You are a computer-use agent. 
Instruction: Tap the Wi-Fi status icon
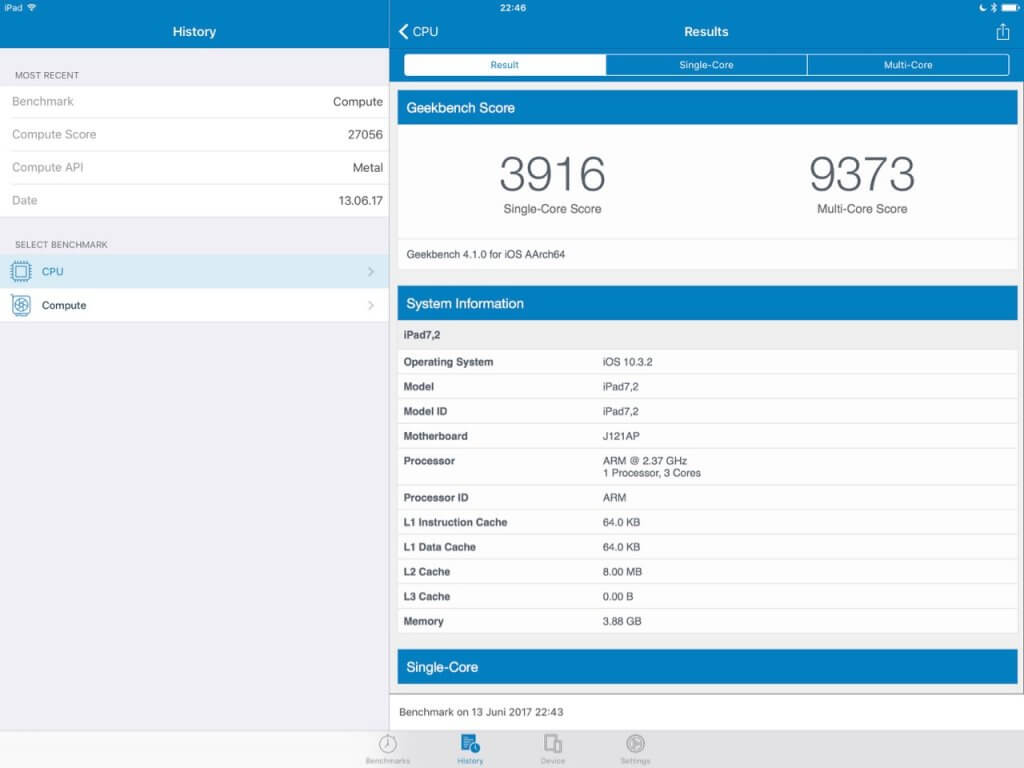coord(32,7)
